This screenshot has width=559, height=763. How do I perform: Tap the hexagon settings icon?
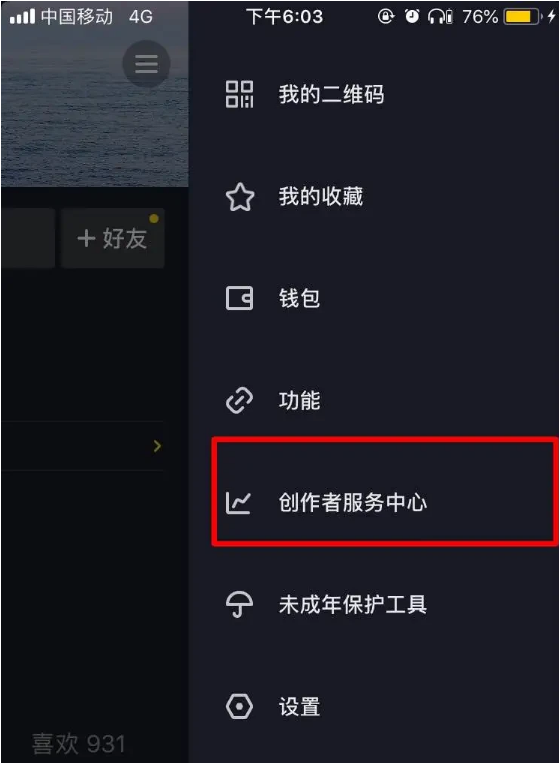[x=239, y=707]
